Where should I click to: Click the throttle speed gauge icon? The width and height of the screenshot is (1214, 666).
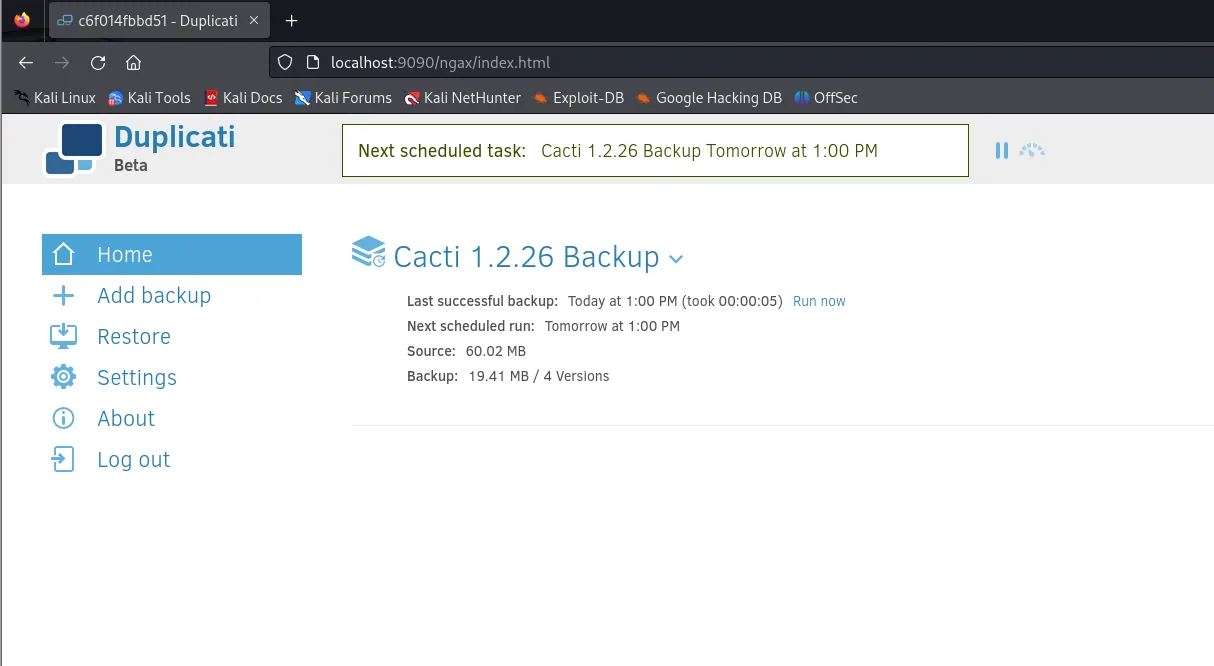(x=1031, y=151)
